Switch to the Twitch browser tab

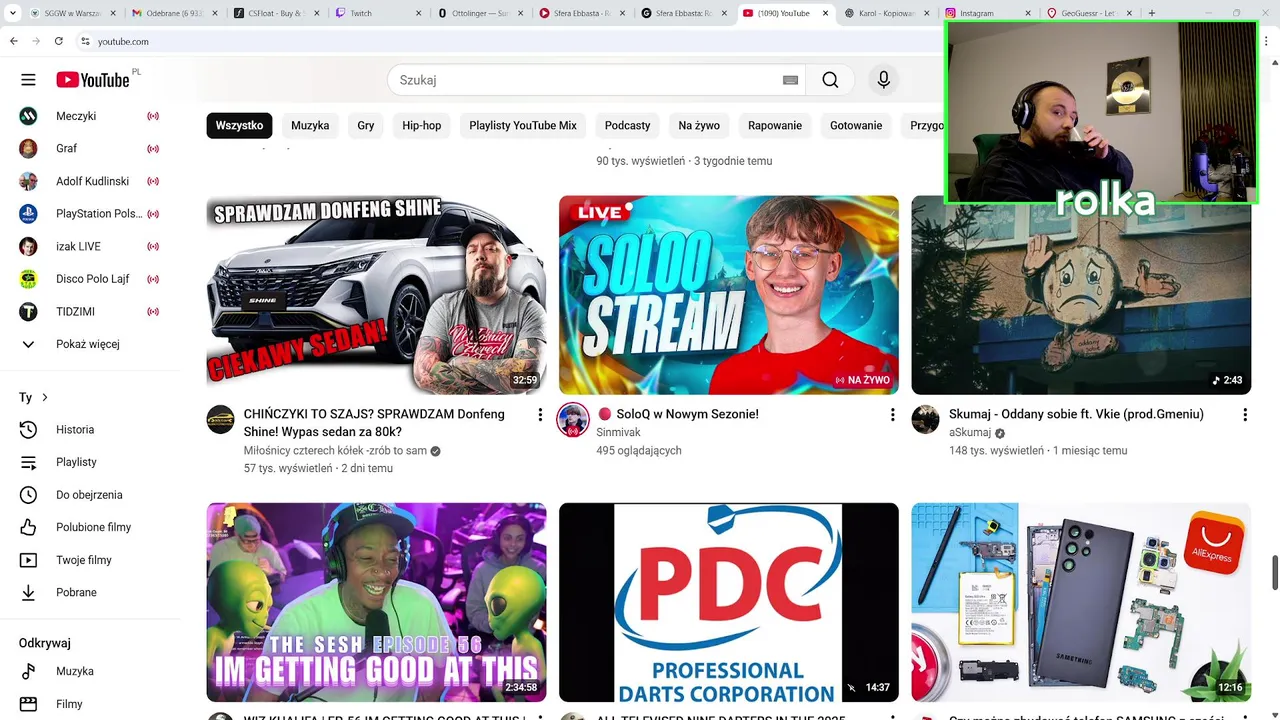[378, 13]
